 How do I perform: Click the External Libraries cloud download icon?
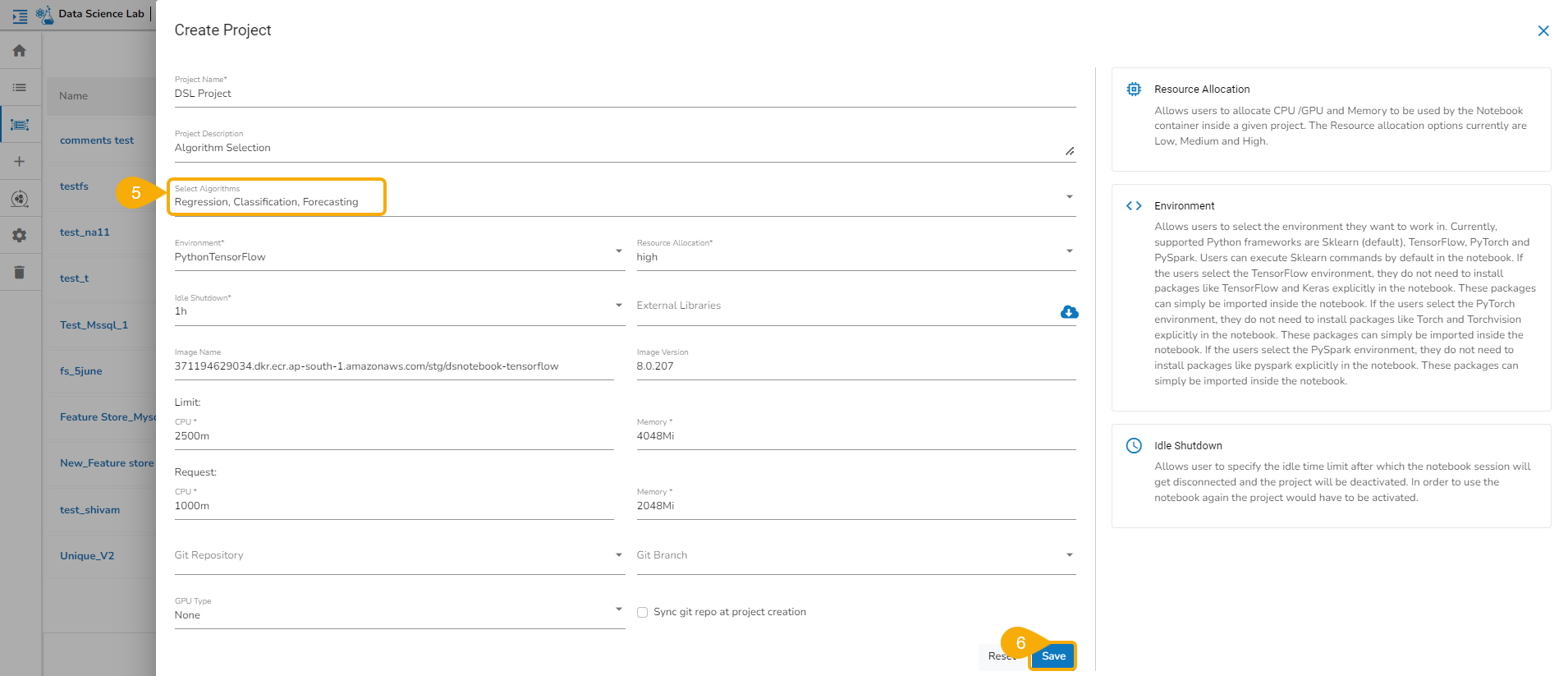coord(1069,312)
